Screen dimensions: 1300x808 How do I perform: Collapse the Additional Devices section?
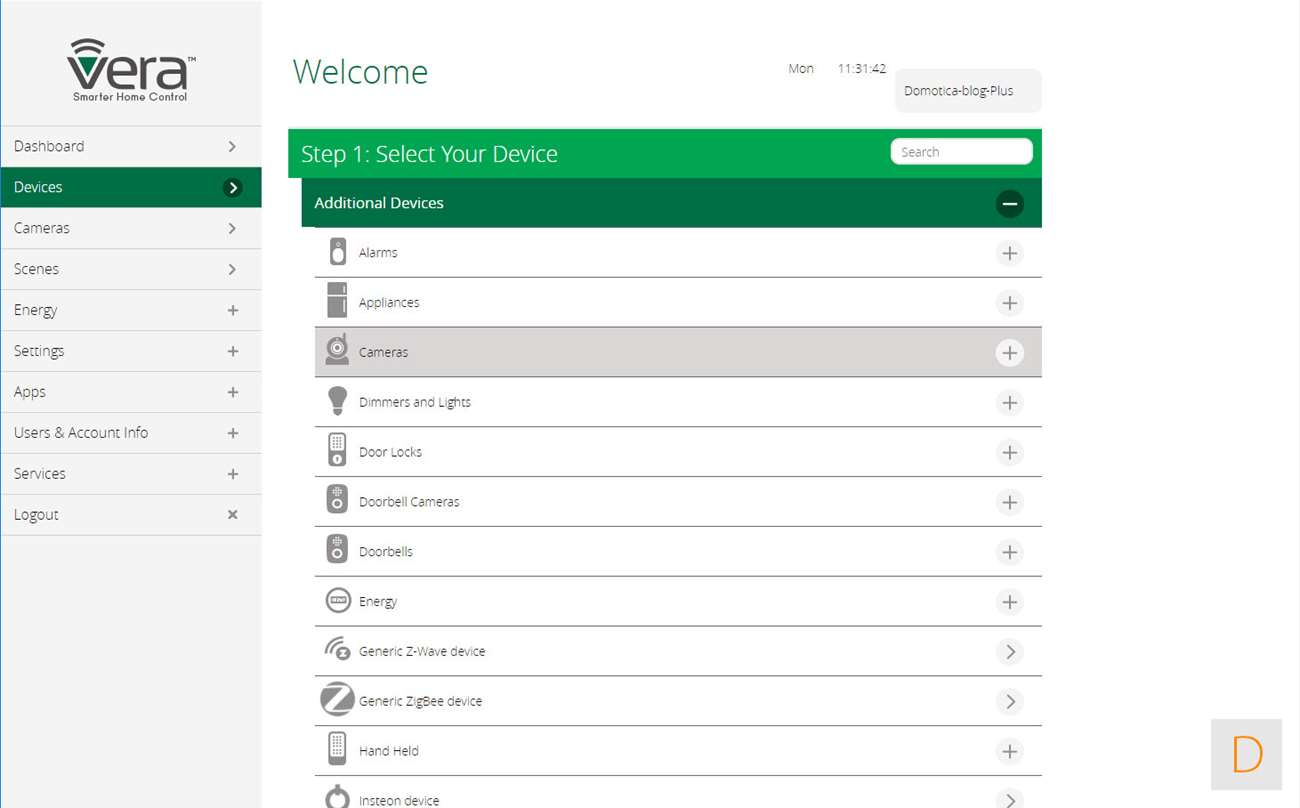click(1010, 204)
